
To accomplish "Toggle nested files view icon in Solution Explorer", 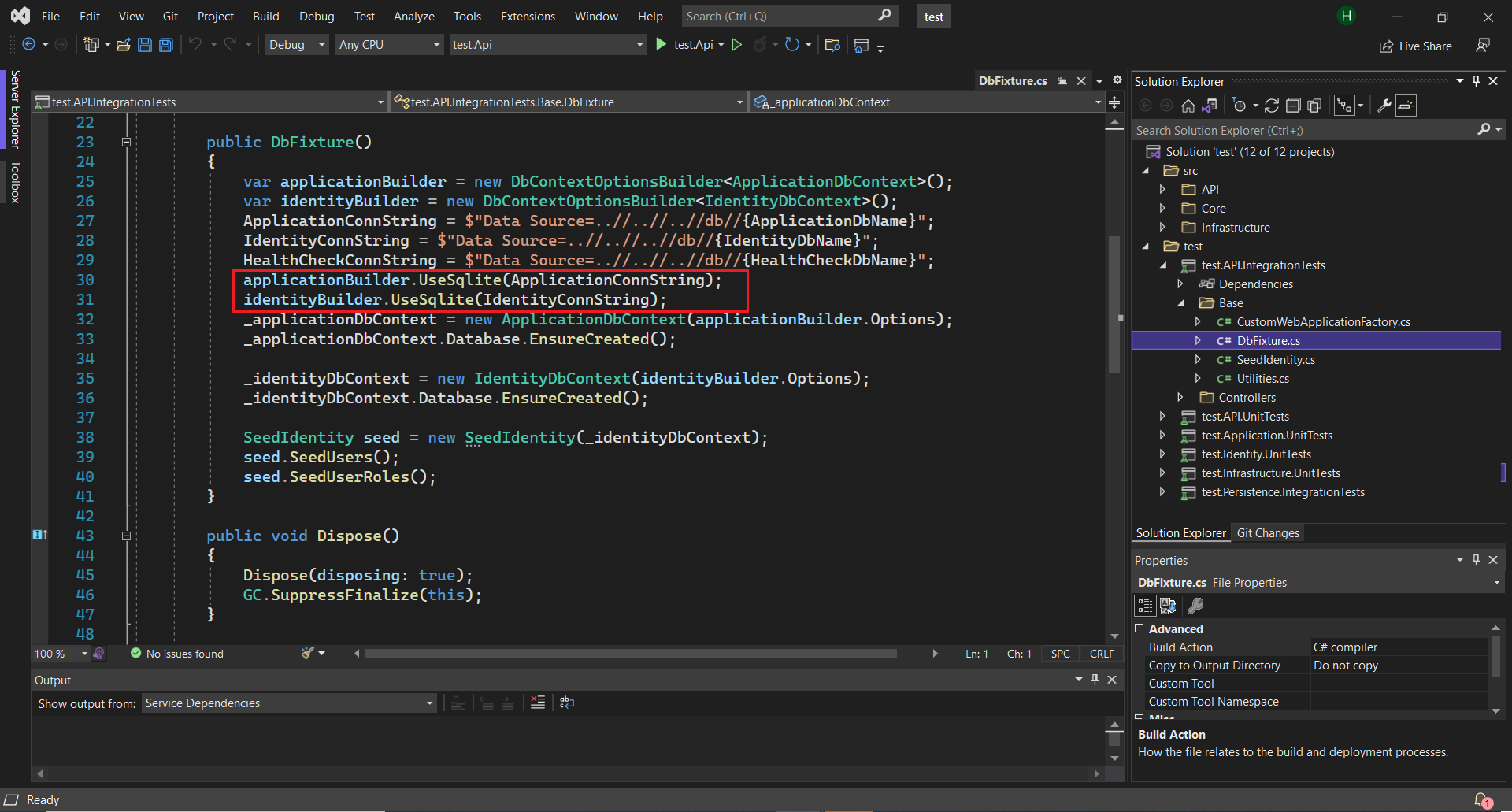I will pos(1344,106).
